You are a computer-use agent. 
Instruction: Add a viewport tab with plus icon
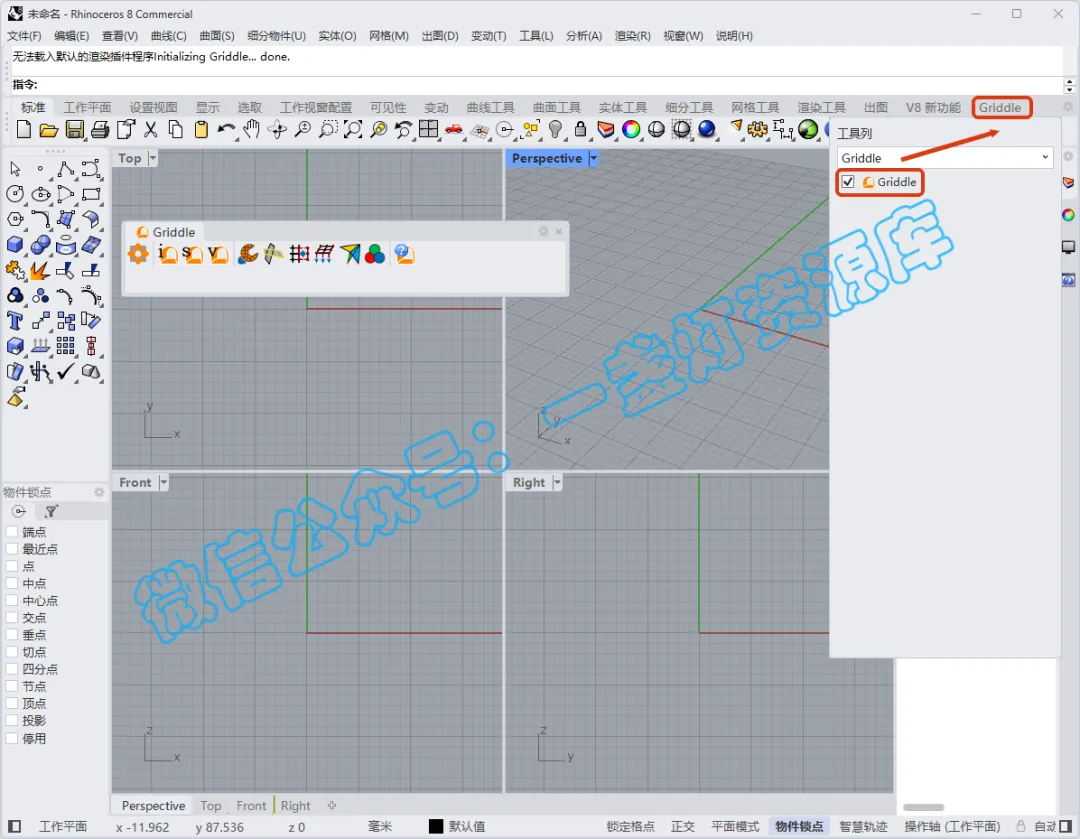[x=331, y=805]
